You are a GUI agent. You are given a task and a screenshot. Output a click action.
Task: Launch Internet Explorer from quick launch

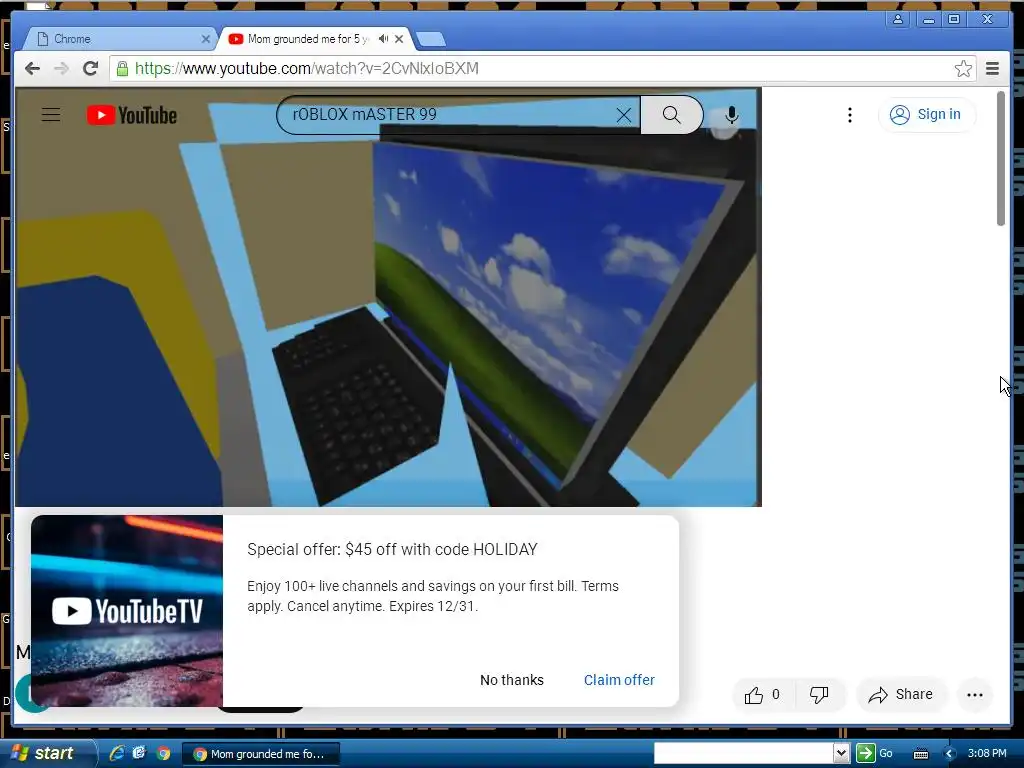coord(117,753)
